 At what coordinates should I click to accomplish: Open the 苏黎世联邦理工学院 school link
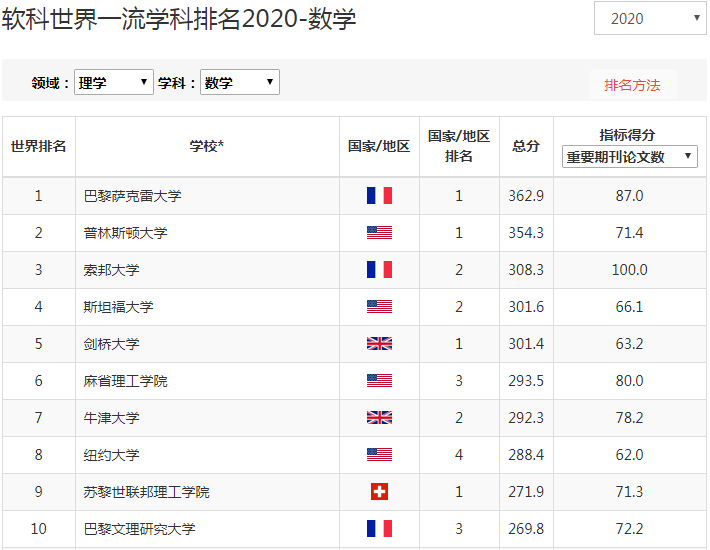pos(146,492)
